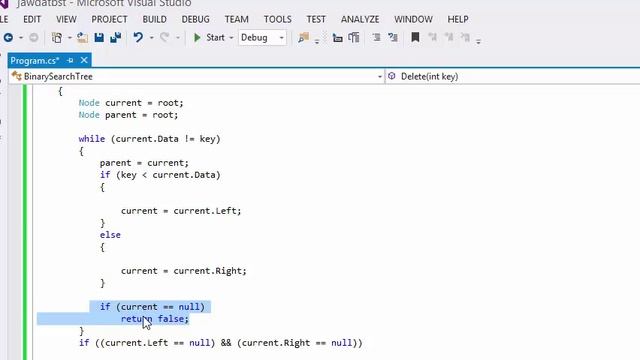Expand the Start button dropdown arrow

tap(231, 38)
